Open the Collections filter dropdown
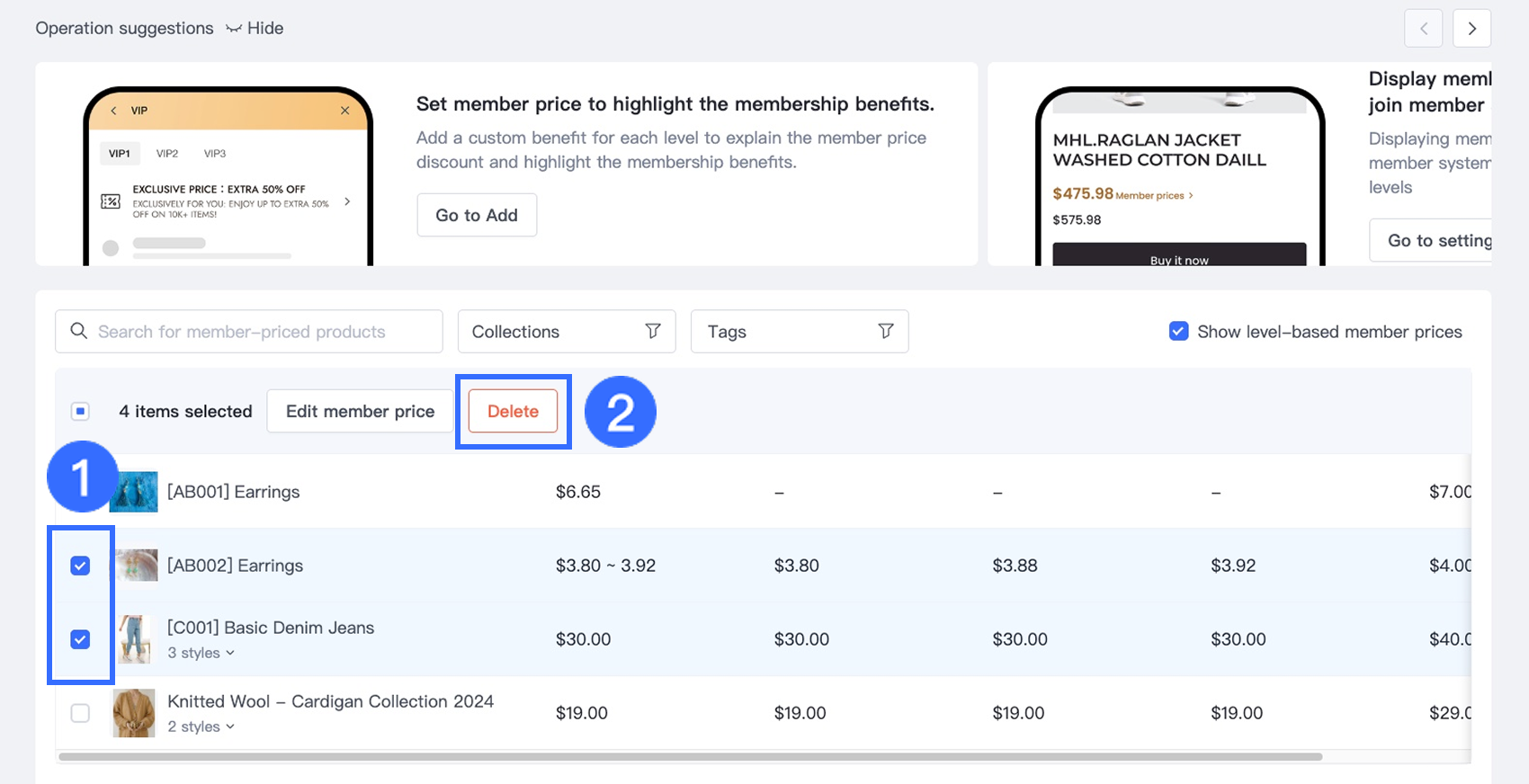This screenshot has height=784, width=1529. (x=566, y=332)
